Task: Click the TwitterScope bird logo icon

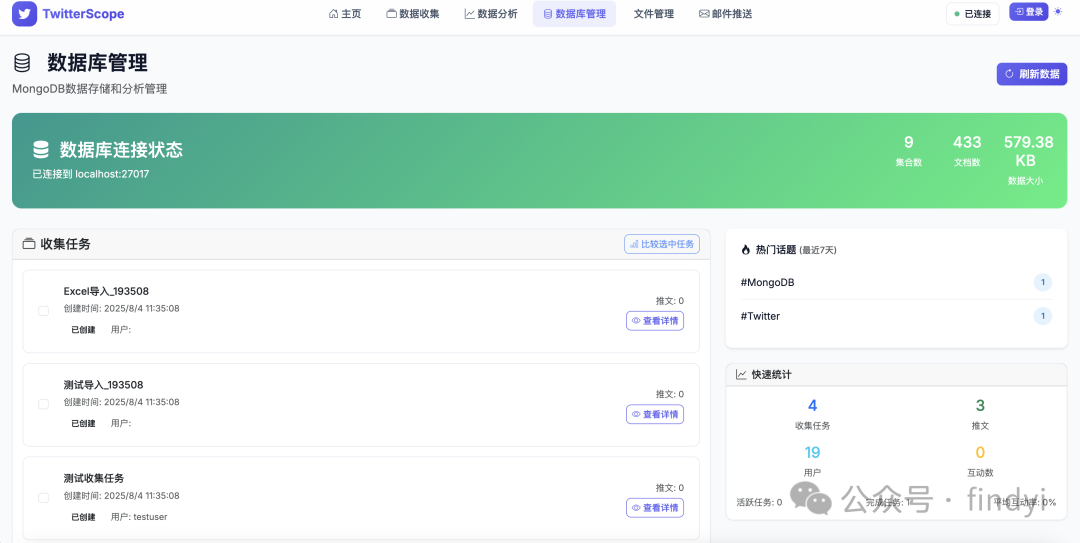Action: [x=24, y=13]
